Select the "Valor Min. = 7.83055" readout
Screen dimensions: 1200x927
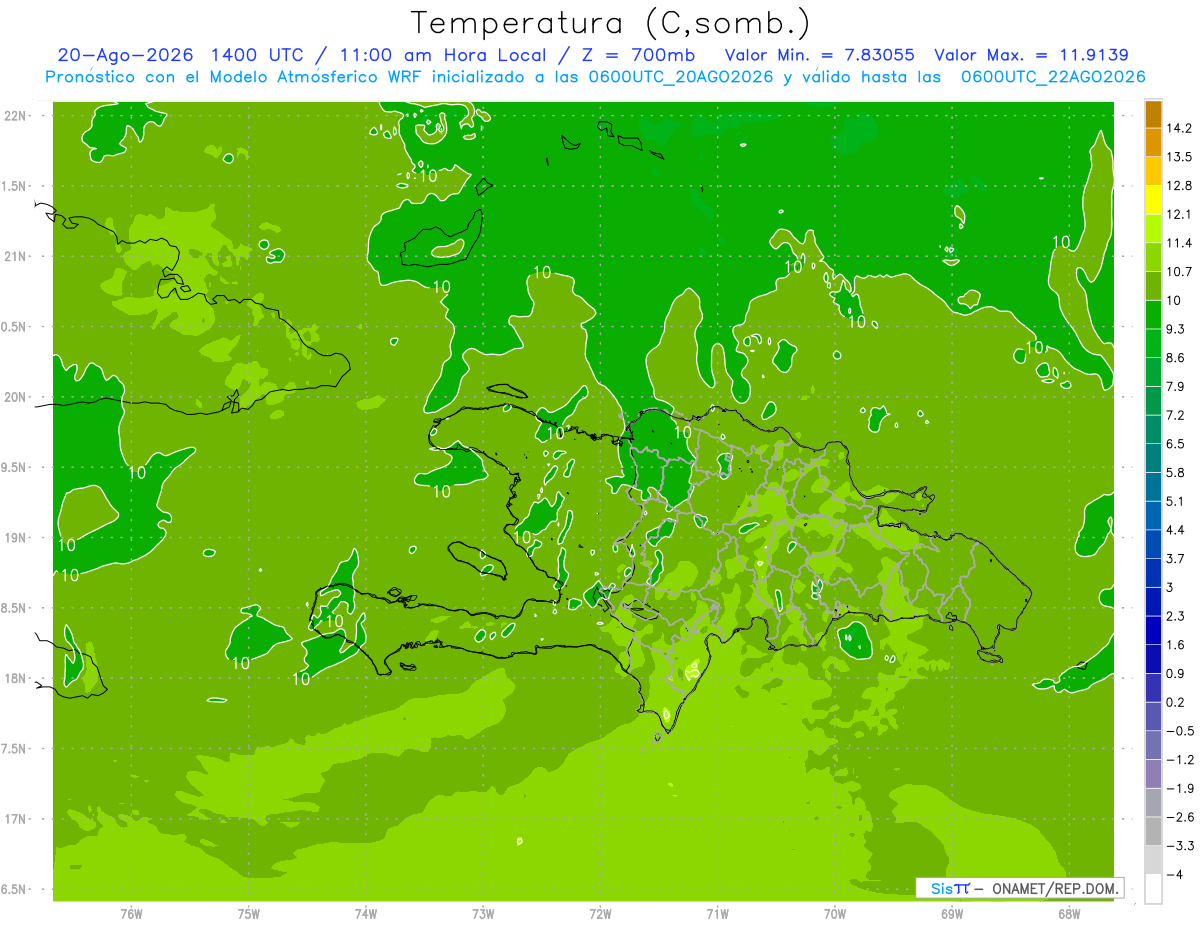[819, 55]
